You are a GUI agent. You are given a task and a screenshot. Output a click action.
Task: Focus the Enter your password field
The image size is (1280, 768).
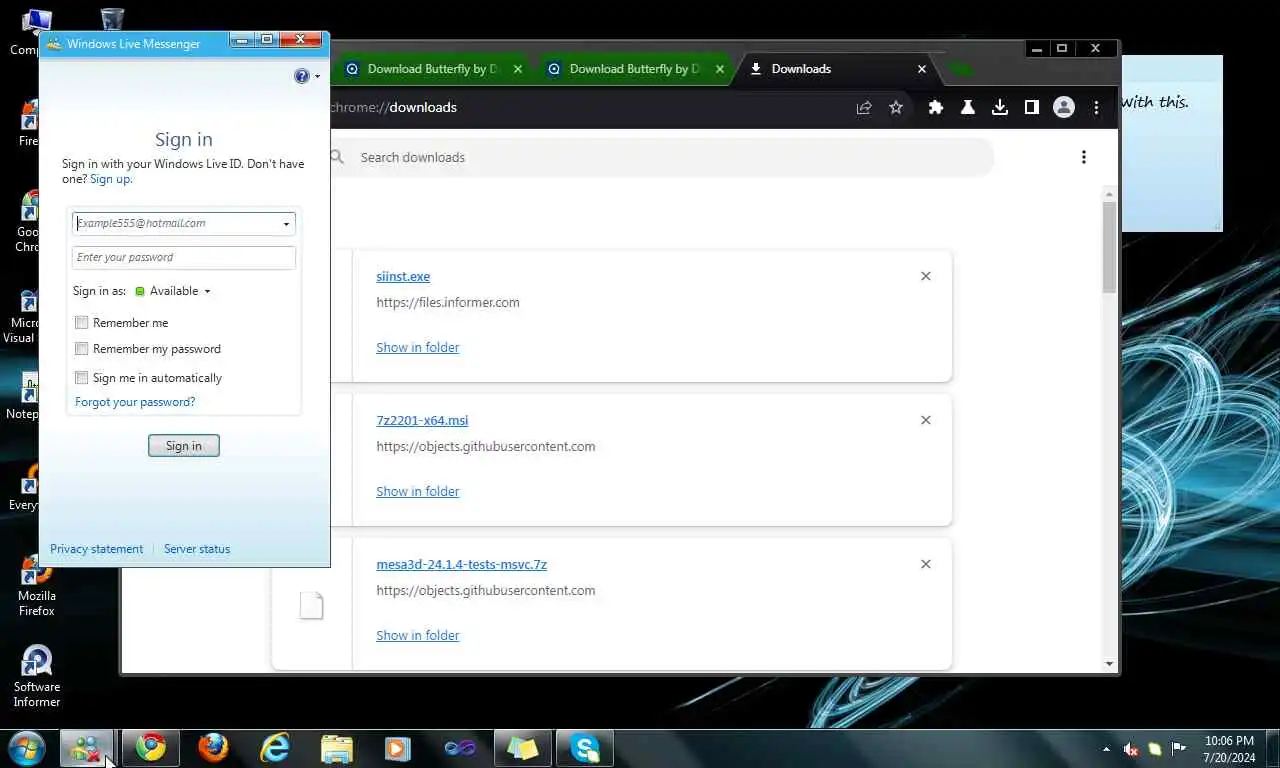point(184,258)
